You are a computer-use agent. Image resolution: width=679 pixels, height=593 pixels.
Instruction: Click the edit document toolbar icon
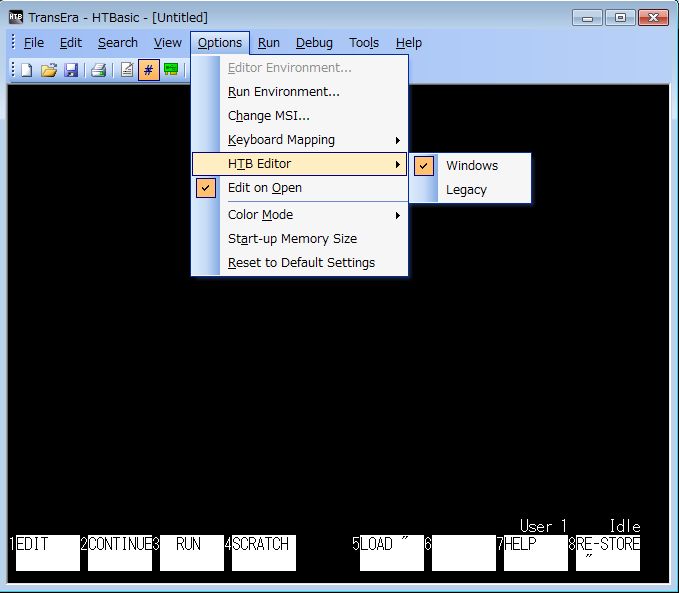point(127,70)
